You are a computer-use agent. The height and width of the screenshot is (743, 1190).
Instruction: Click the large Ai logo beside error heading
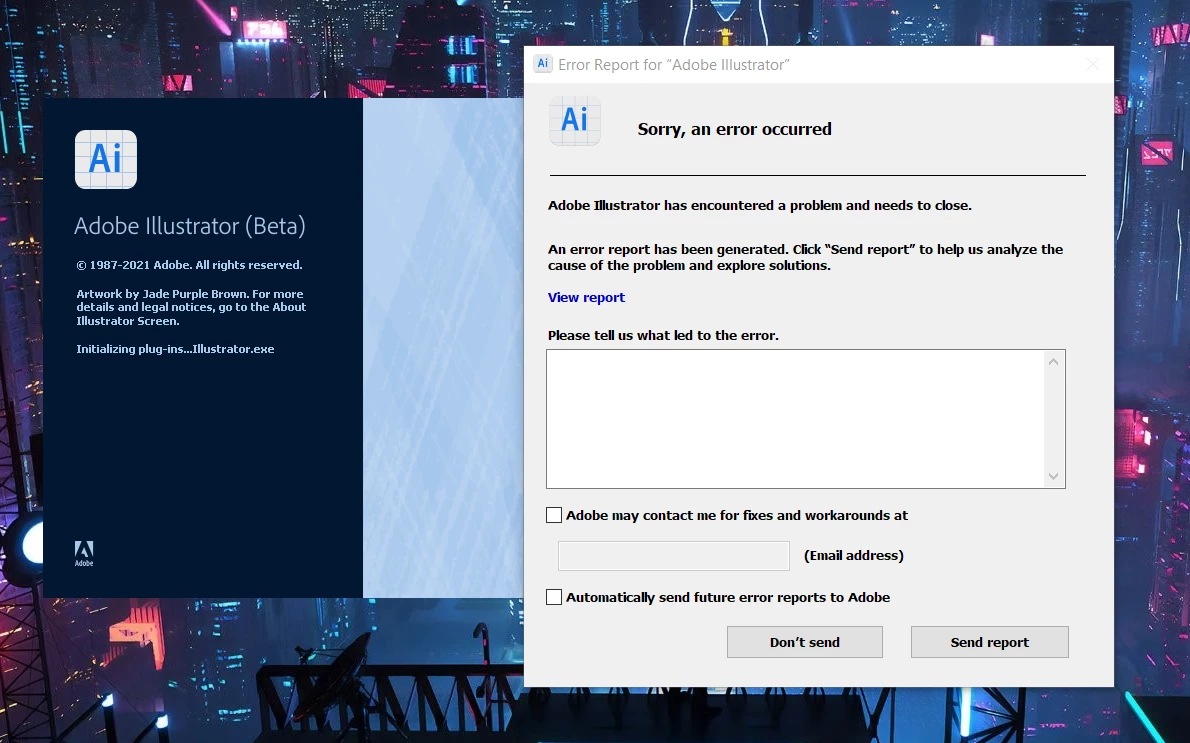(x=575, y=121)
